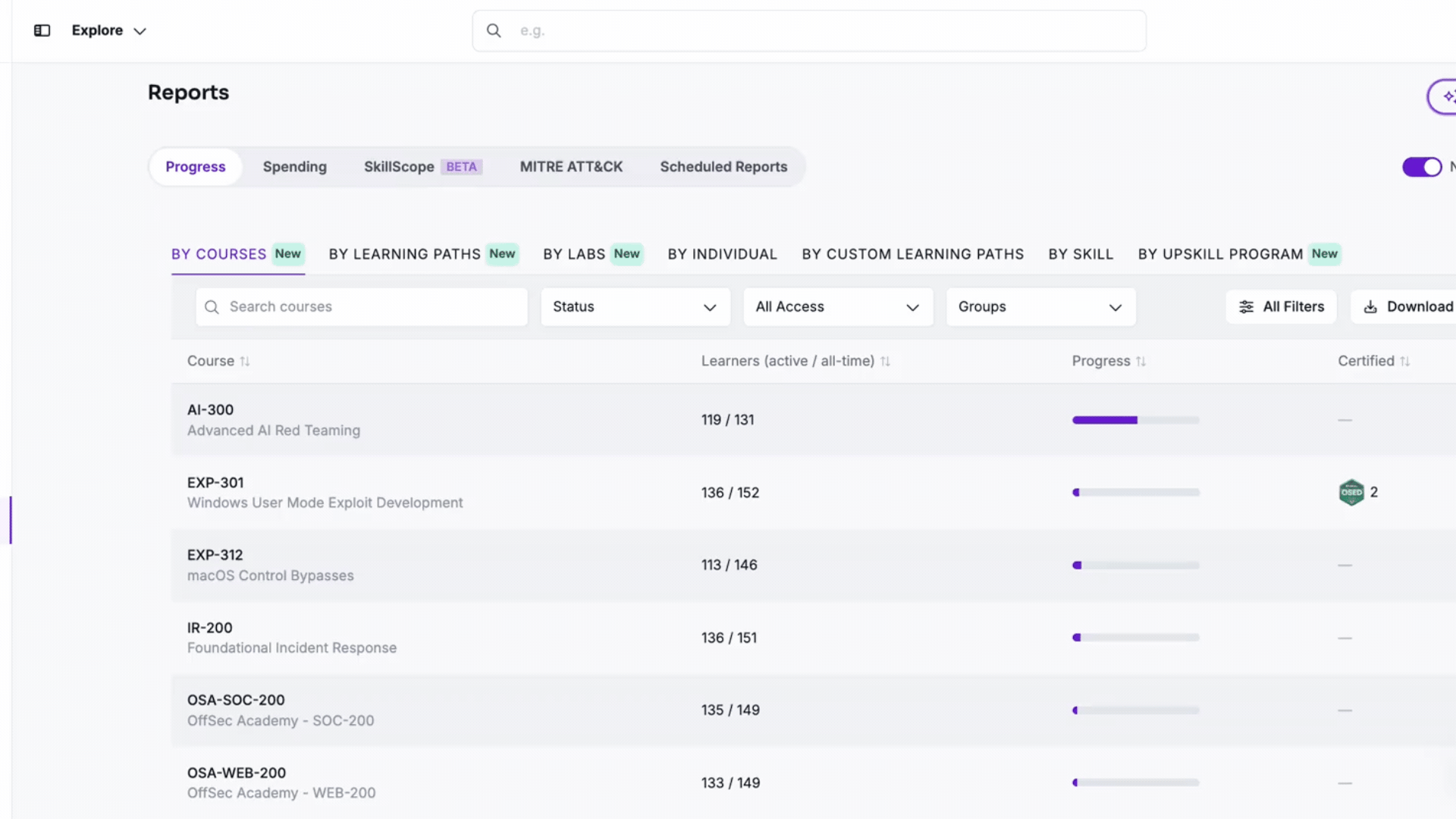Click the All Filters sliders icon
The height and width of the screenshot is (819, 1456).
(1246, 307)
